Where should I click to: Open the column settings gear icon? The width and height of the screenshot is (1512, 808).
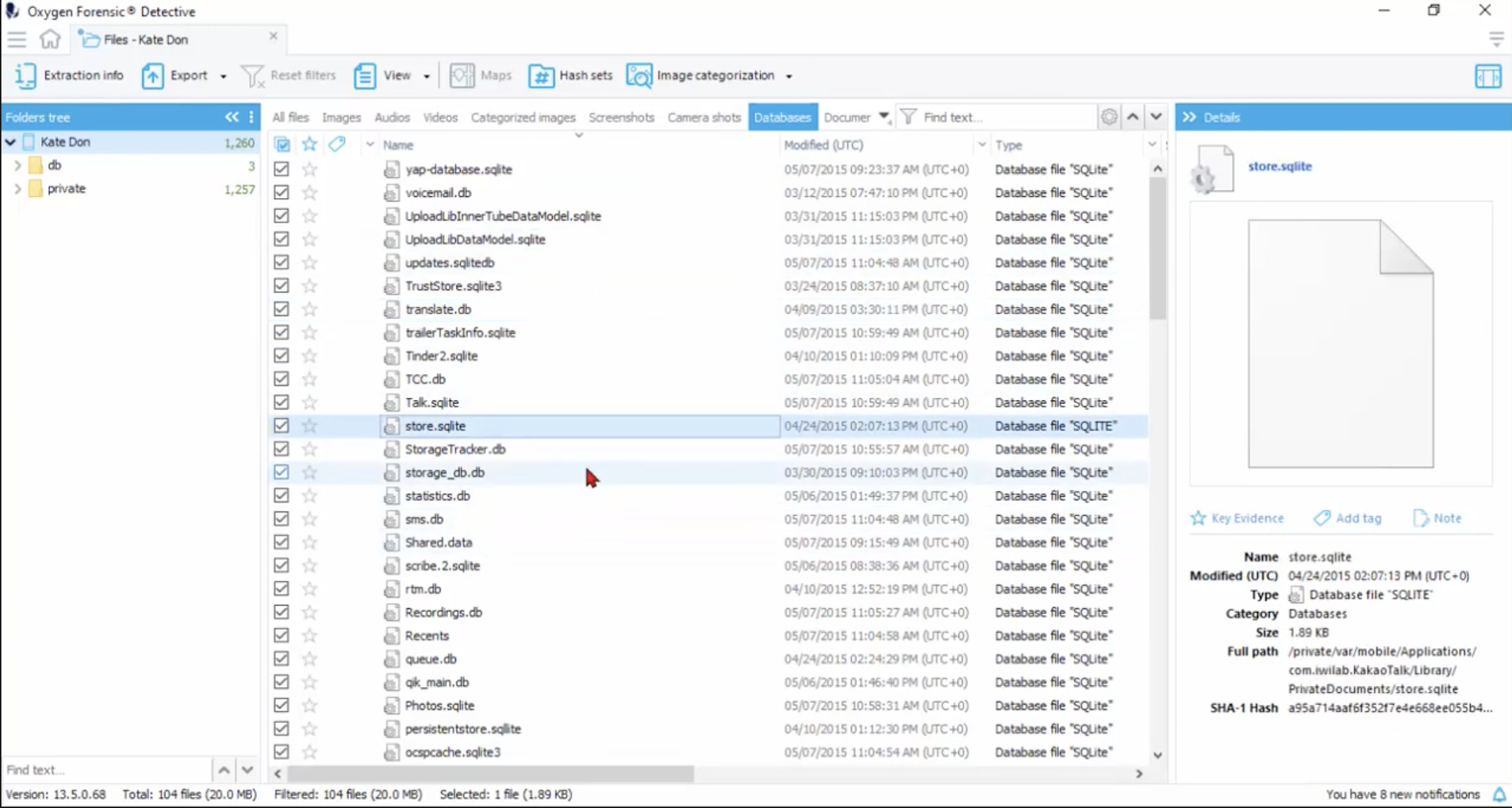click(x=1109, y=117)
